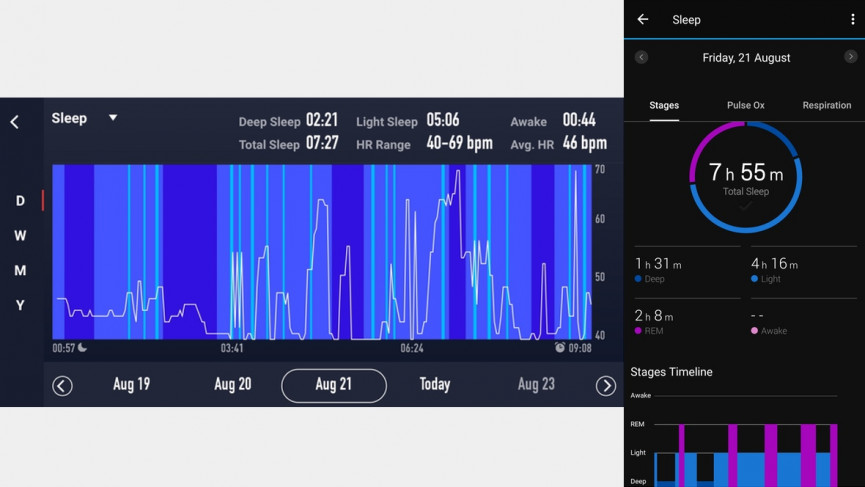Choose Aug 23 in the date strip

coord(536,384)
